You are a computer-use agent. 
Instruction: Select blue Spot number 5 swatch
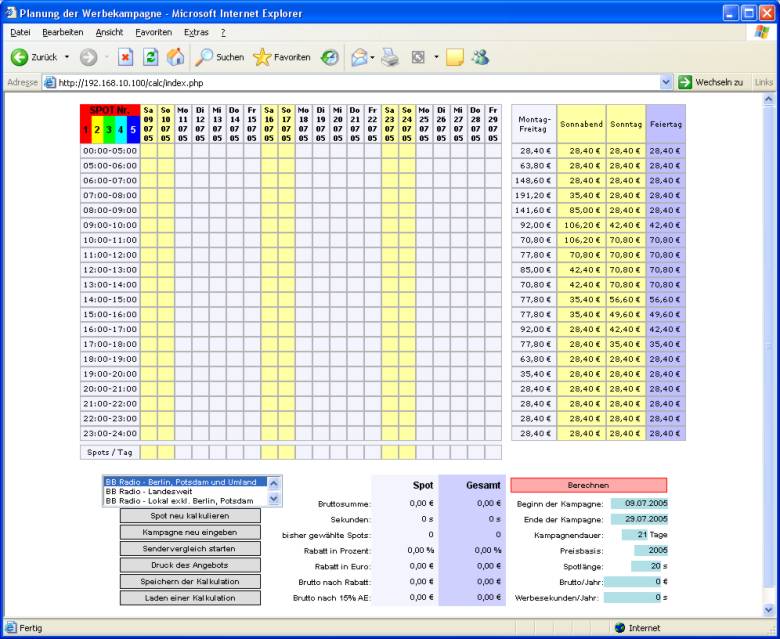pos(132,128)
